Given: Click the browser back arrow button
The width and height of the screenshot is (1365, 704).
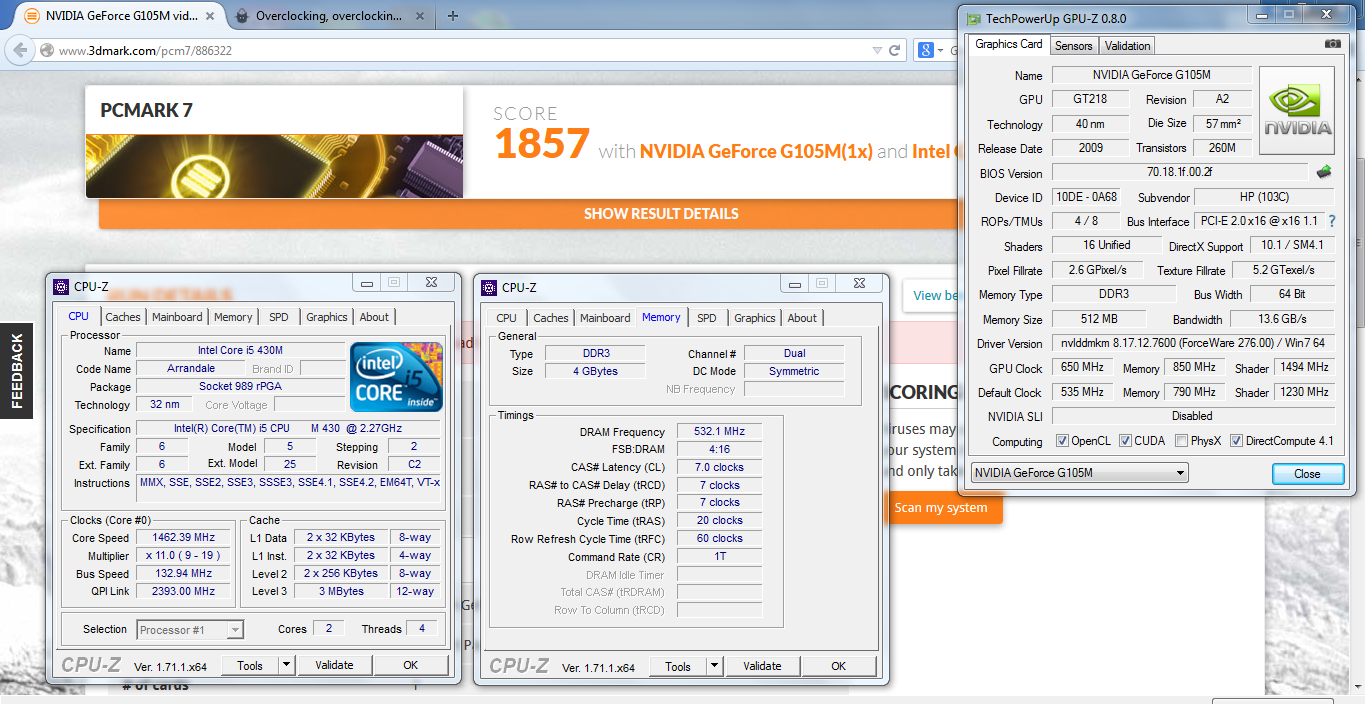Looking at the screenshot, I should click(x=20, y=50).
